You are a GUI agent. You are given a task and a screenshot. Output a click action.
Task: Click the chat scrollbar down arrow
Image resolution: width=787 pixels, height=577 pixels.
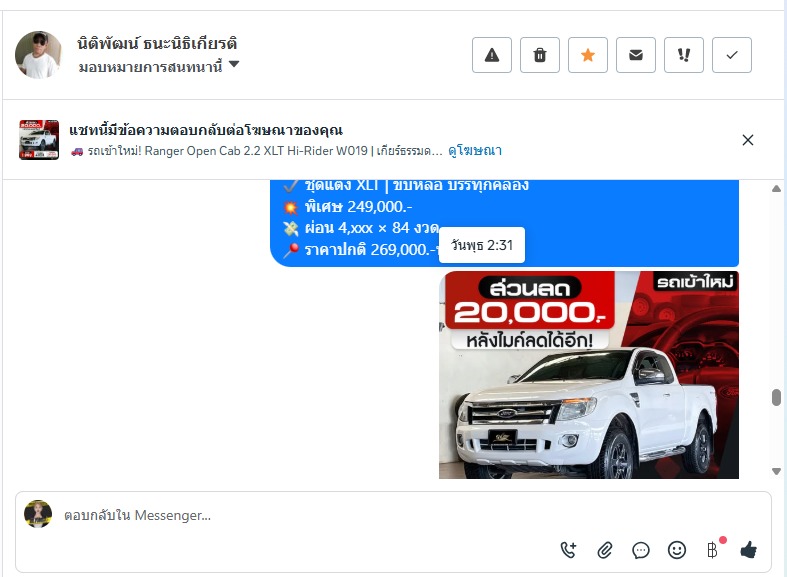(x=776, y=471)
